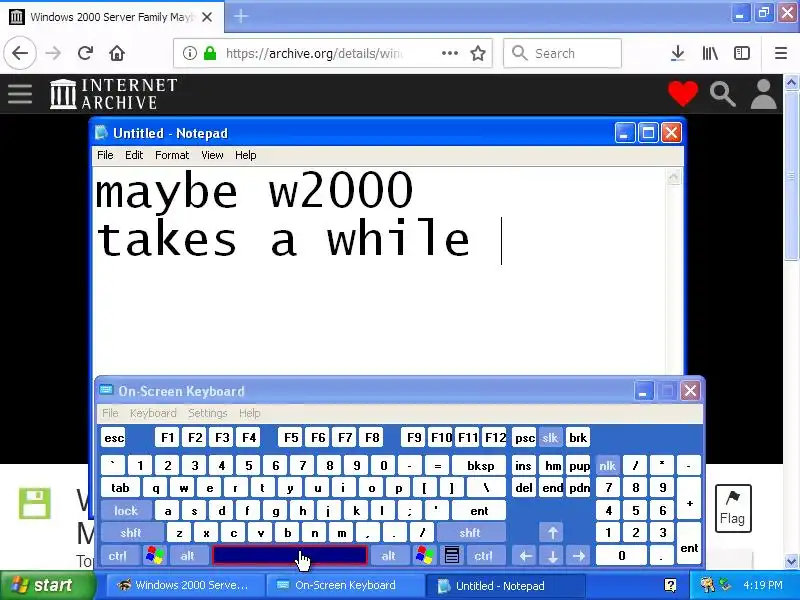Open the Internet Archive user account icon
Image resolution: width=800 pixels, height=600 pixels.
763,94
